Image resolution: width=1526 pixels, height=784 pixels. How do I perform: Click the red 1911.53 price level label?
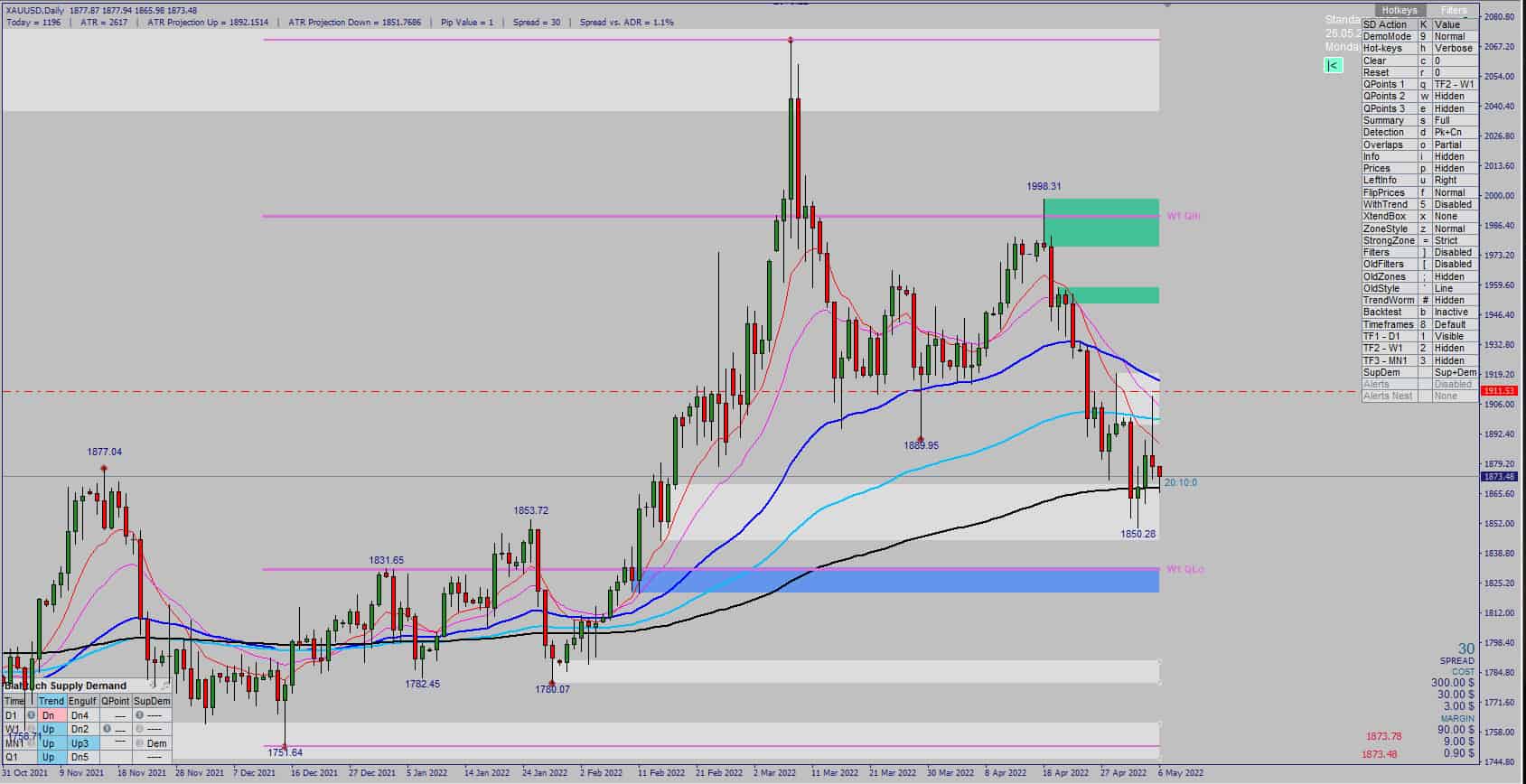[x=1498, y=391]
